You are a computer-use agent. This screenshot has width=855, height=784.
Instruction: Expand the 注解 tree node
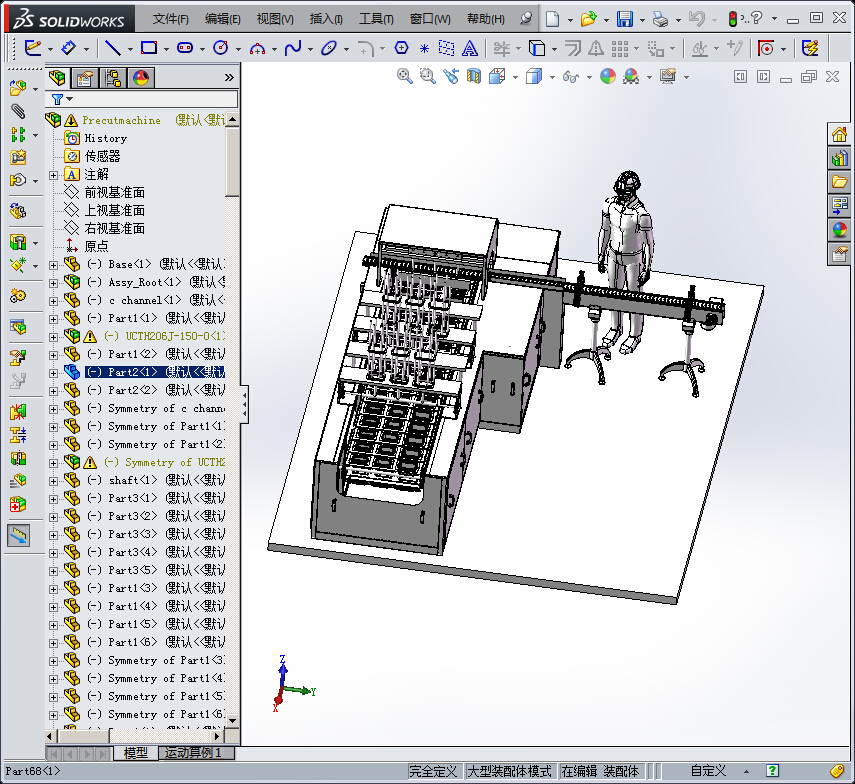53,175
